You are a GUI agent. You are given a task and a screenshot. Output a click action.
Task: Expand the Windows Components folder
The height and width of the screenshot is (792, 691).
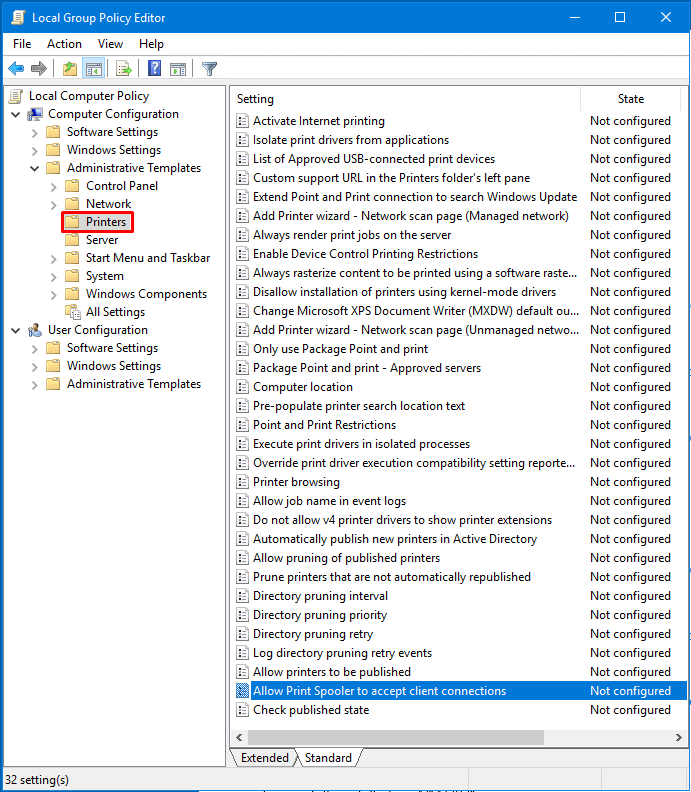(53, 294)
